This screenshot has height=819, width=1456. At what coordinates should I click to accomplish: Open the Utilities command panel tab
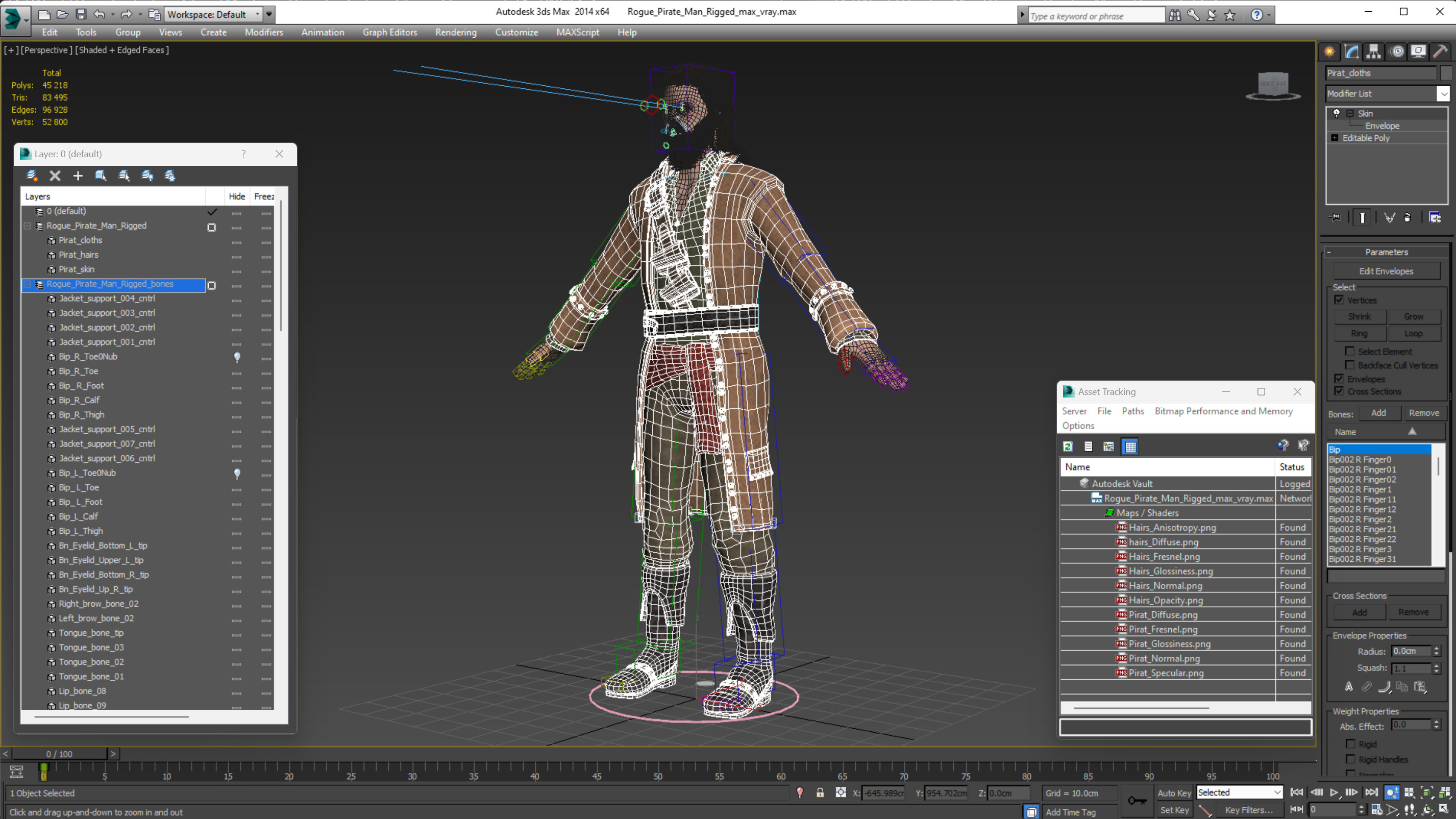(x=1440, y=52)
